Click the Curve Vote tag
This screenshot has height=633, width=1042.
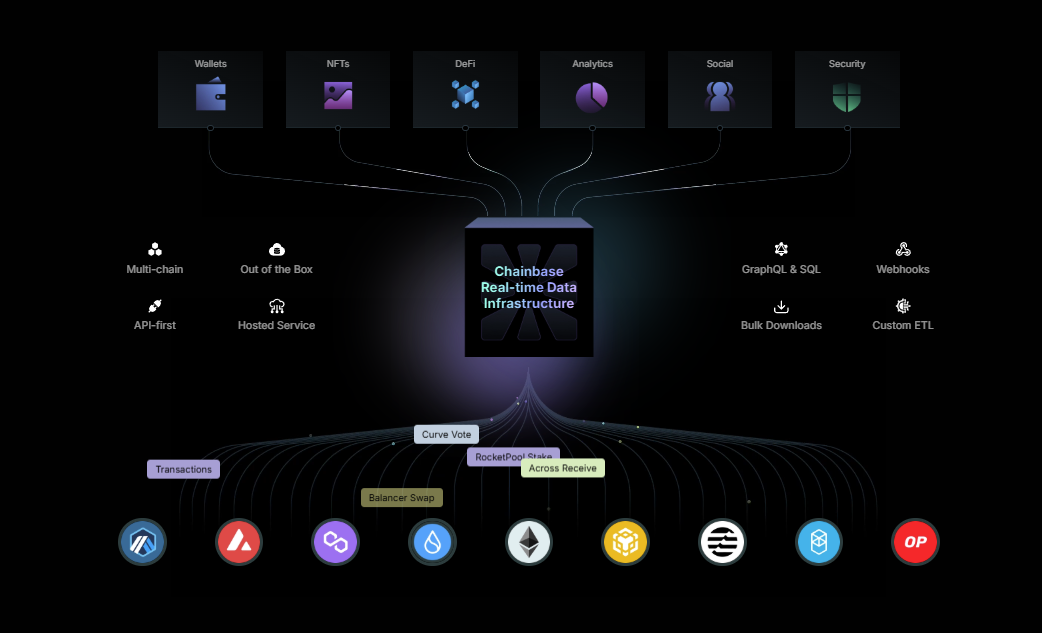tap(446, 434)
